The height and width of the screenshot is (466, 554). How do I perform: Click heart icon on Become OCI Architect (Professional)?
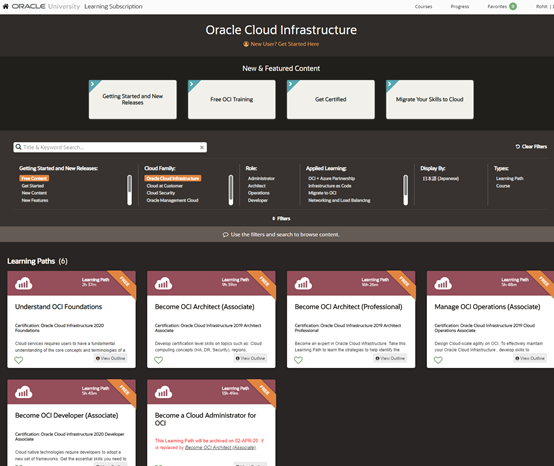298,360
